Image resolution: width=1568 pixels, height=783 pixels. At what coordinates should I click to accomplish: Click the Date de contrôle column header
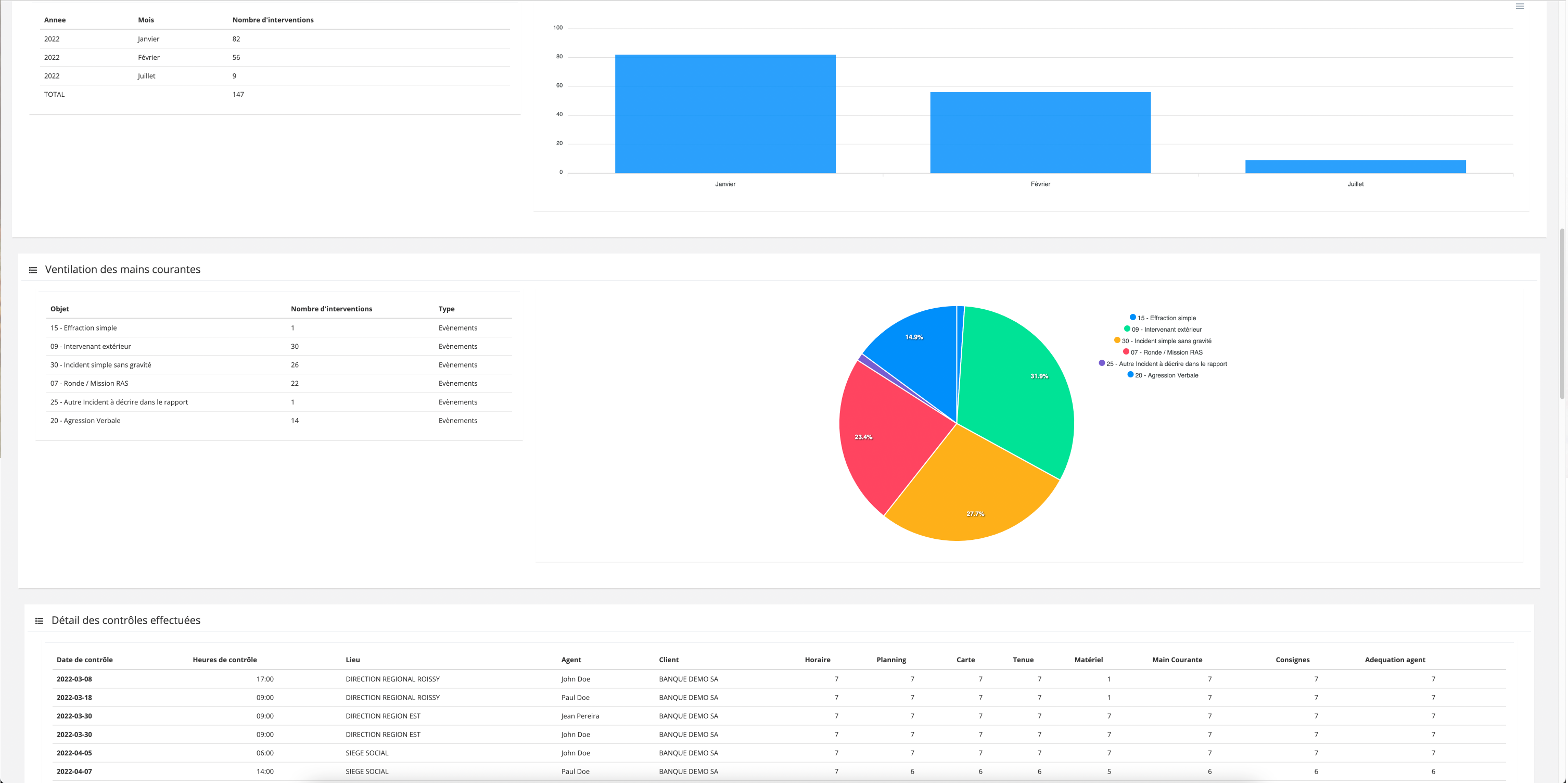[85, 660]
